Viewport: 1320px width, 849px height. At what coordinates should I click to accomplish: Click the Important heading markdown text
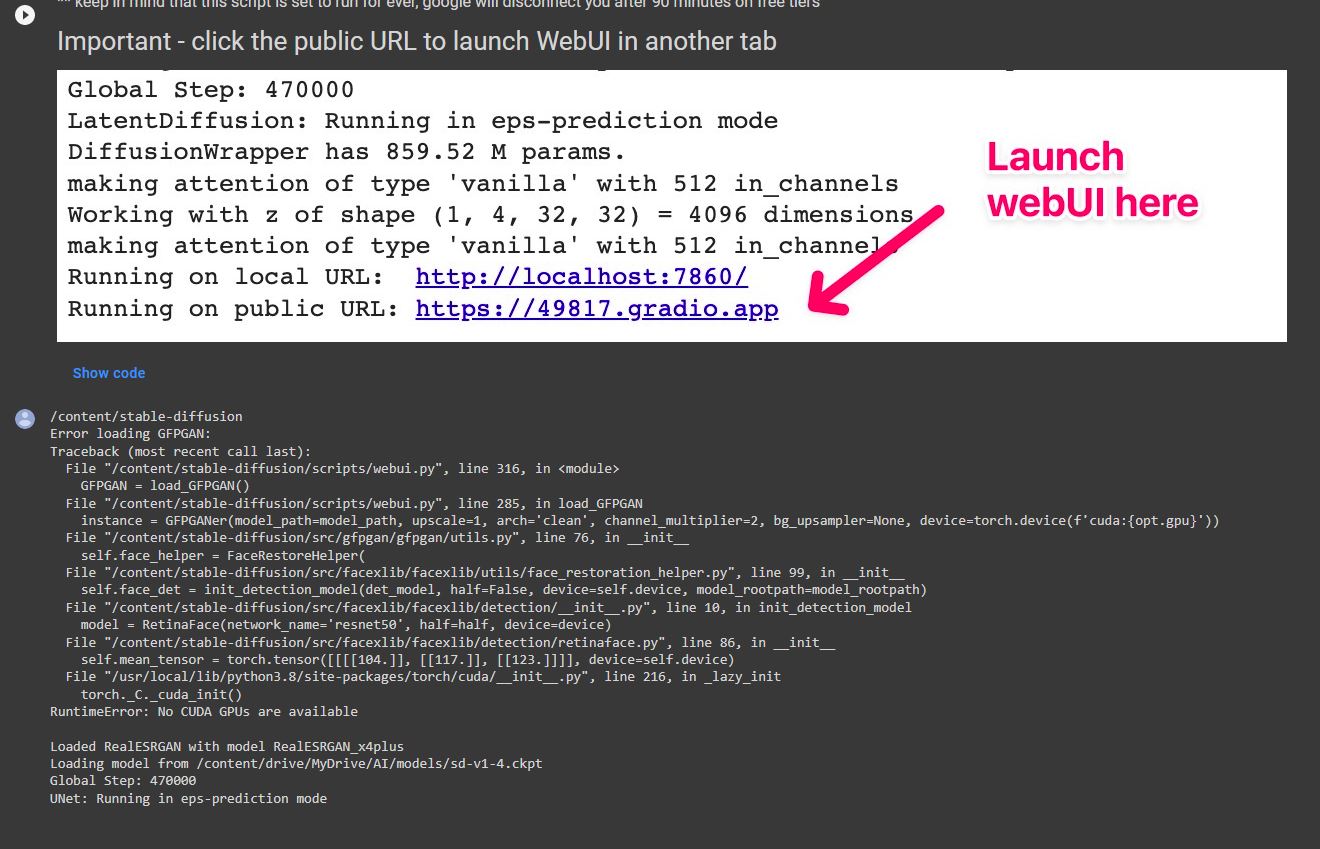(417, 41)
